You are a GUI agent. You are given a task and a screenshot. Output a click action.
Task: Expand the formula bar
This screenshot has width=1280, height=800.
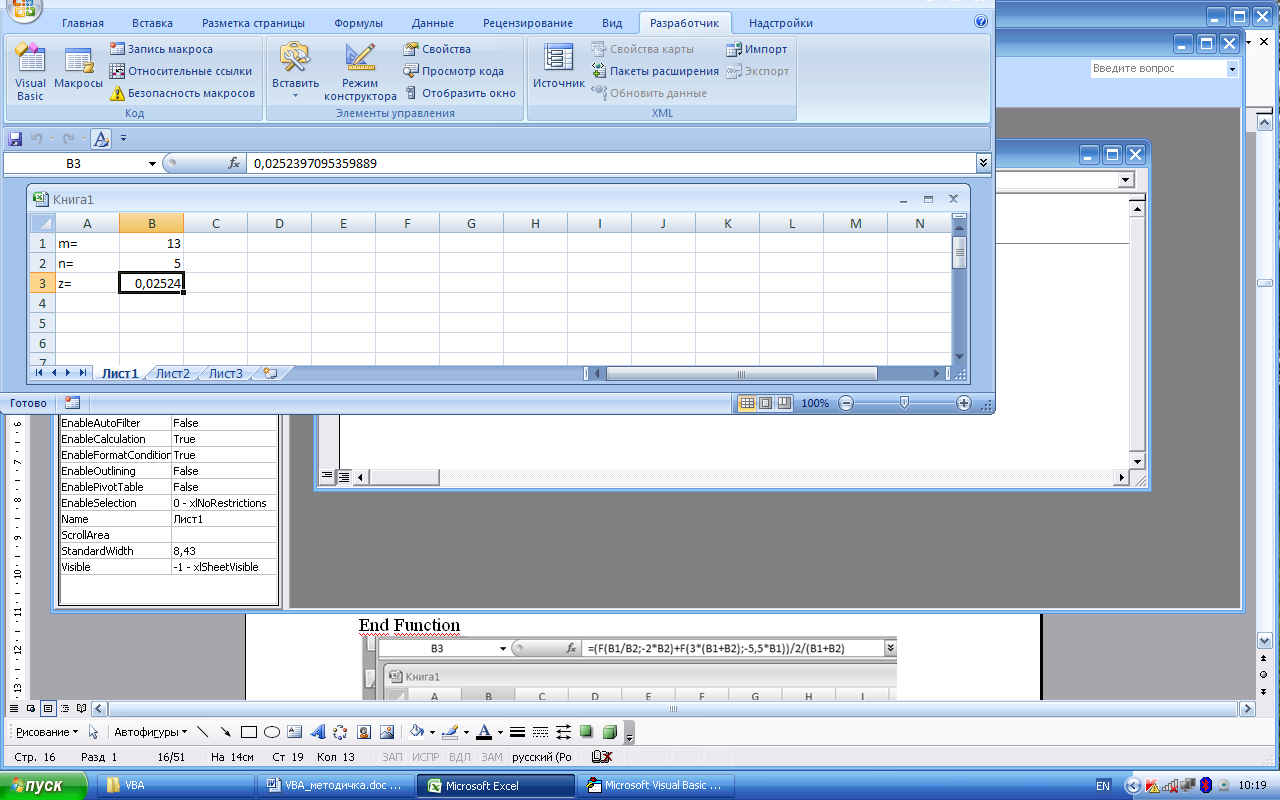point(983,163)
